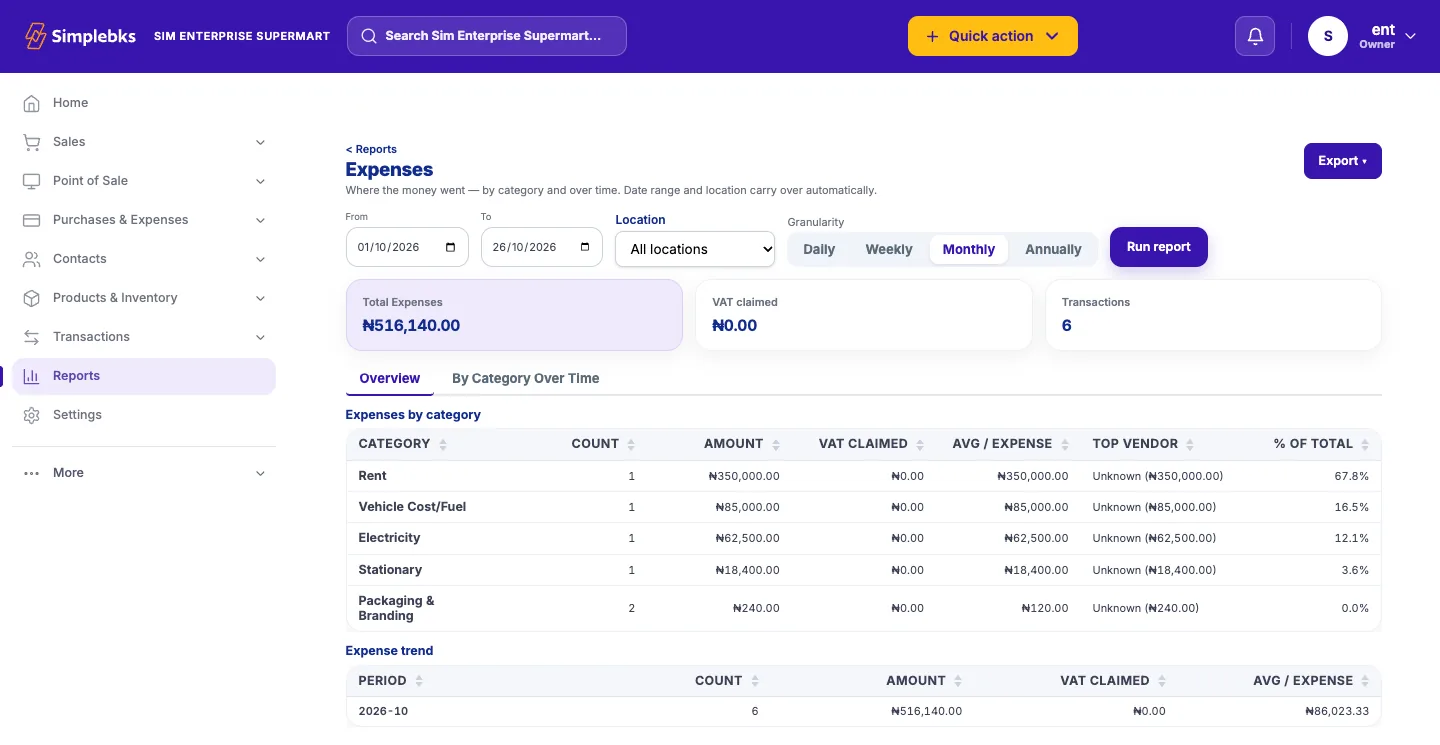Select the Overview tab

390,378
